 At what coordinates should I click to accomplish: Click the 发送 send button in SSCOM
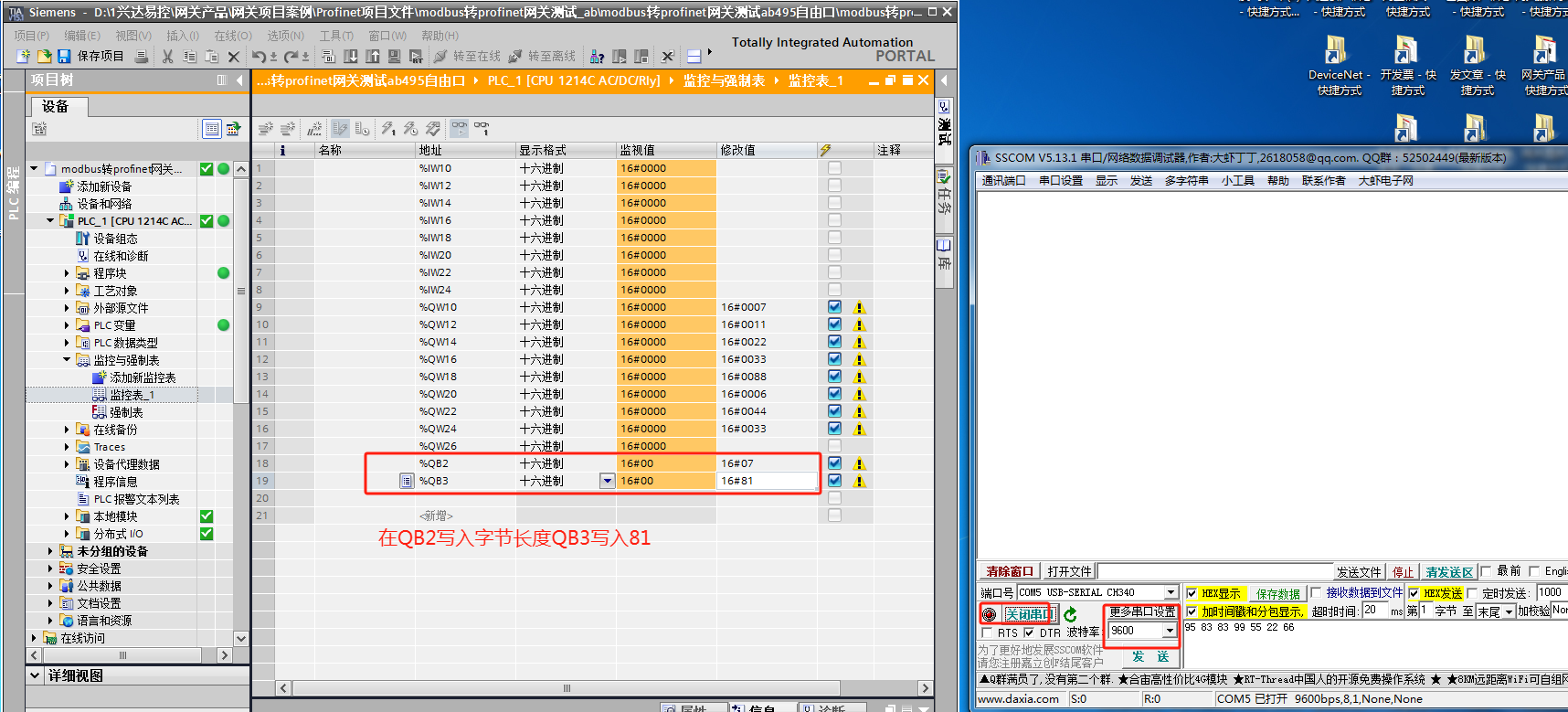click(1150, 656)
